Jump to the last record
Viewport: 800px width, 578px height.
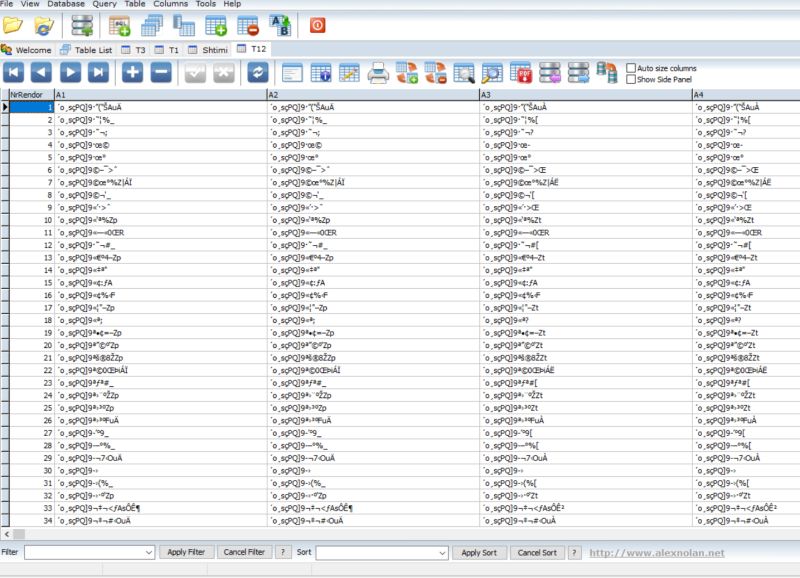(96, 71)
